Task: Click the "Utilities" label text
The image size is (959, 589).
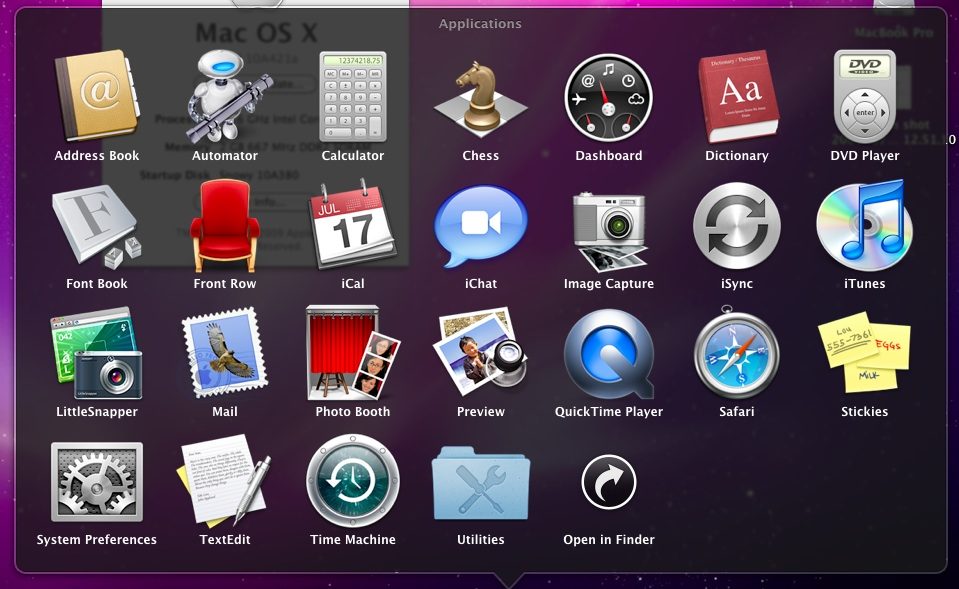Action: click(481, 539)
